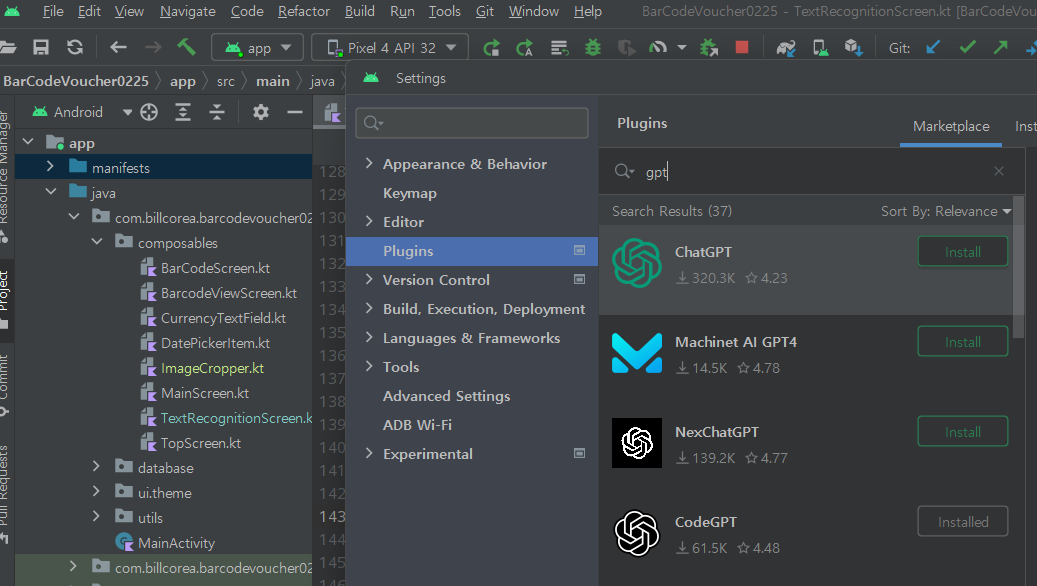Click the ChatGPT plugin logo
The width and height of the screenshot is (1037, 586).
click(x=637, y=263)
